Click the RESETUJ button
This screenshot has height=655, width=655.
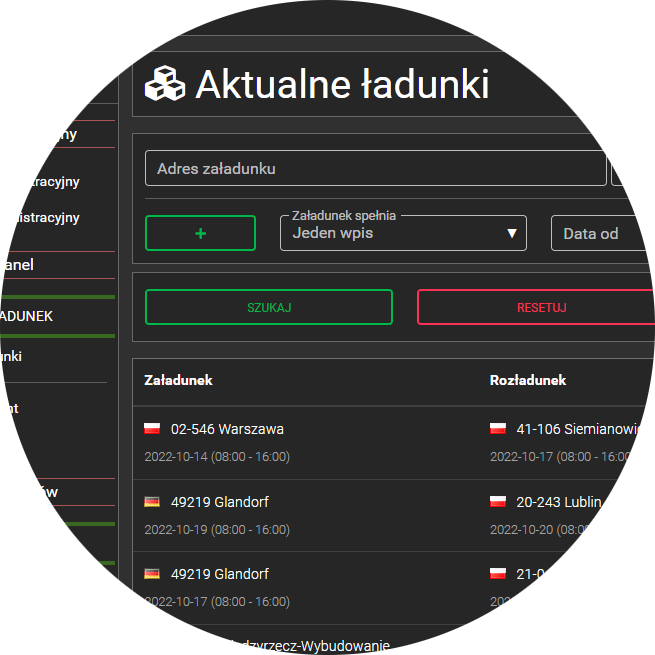point(536,307)
